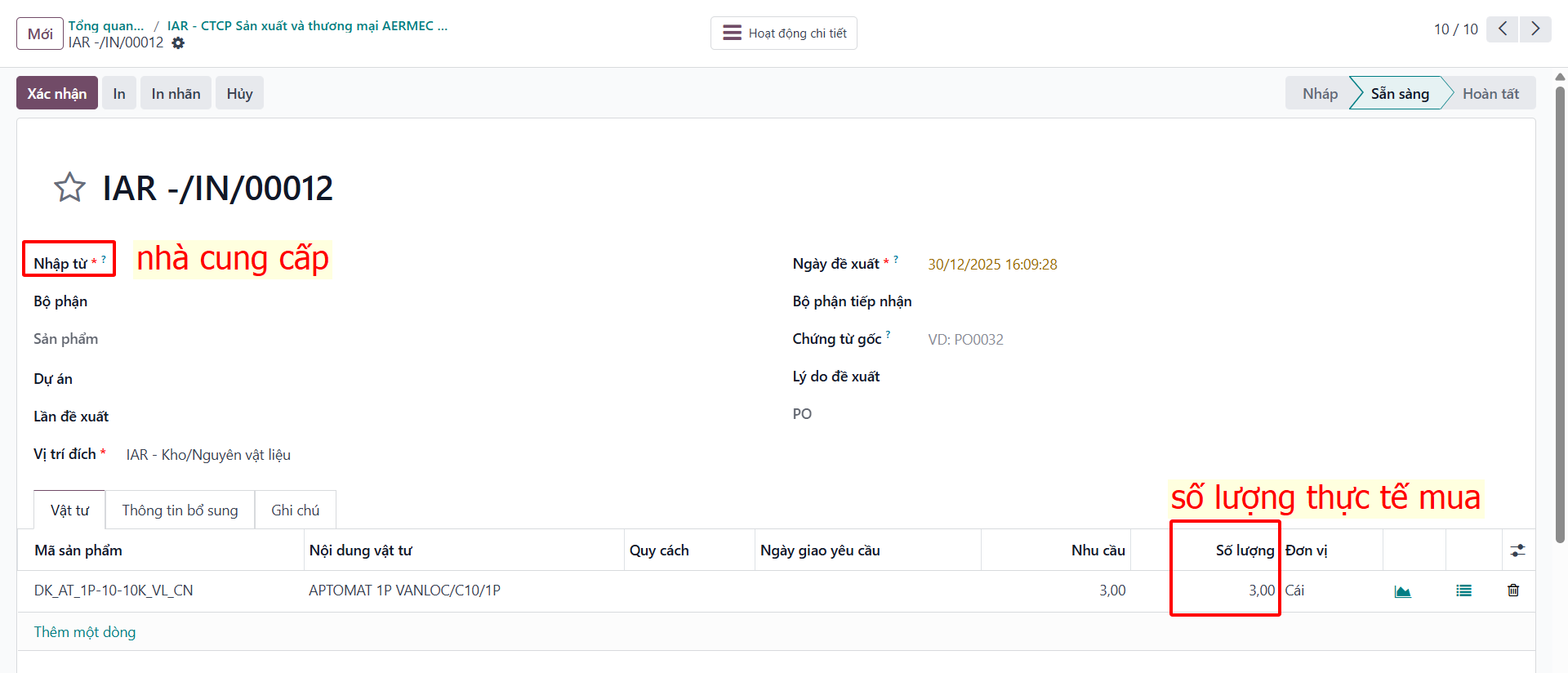
Task: Mark record as favorite with star icon
Action: 70,188
